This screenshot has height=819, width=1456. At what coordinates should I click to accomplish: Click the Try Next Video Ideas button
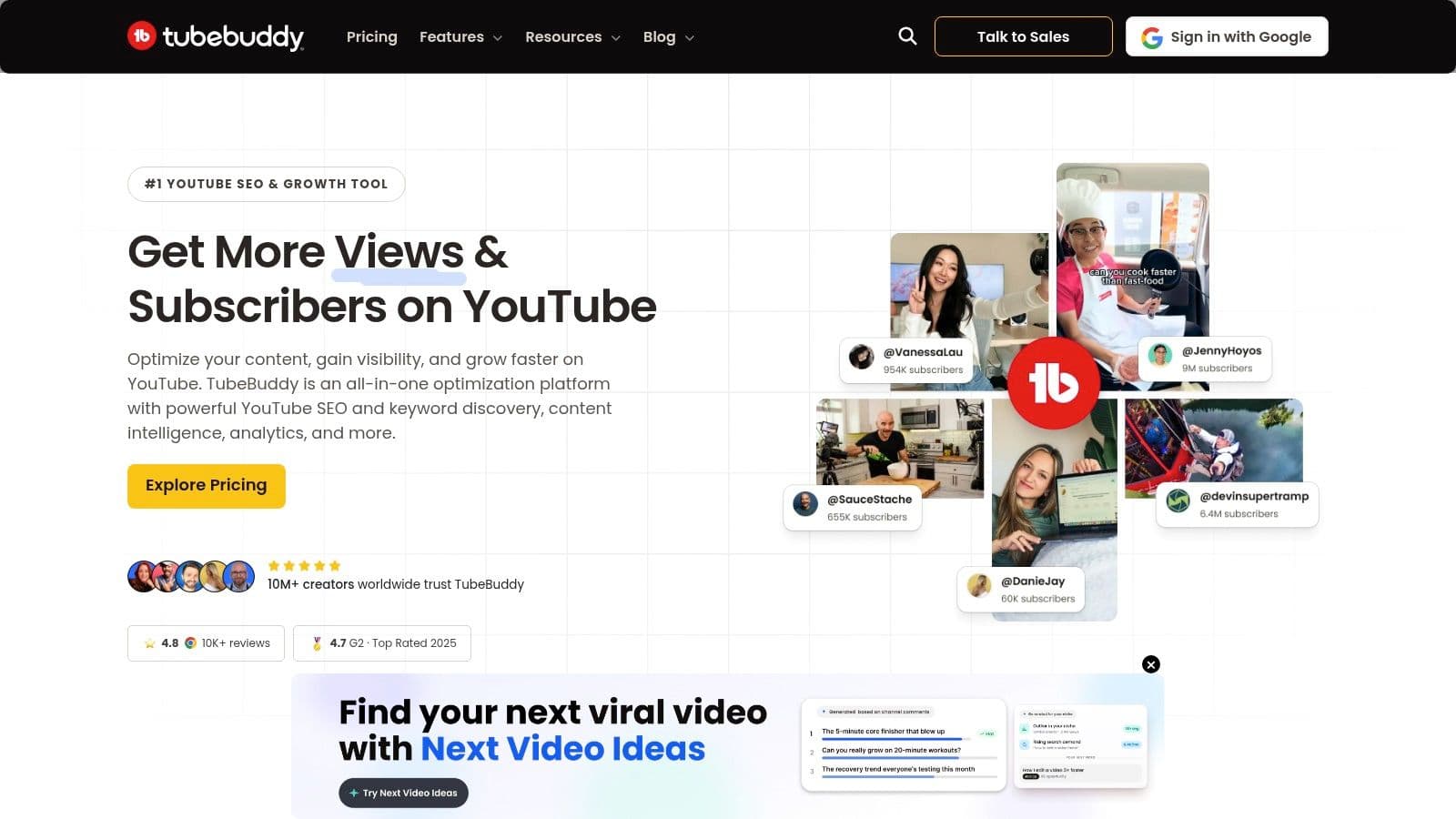404,793
